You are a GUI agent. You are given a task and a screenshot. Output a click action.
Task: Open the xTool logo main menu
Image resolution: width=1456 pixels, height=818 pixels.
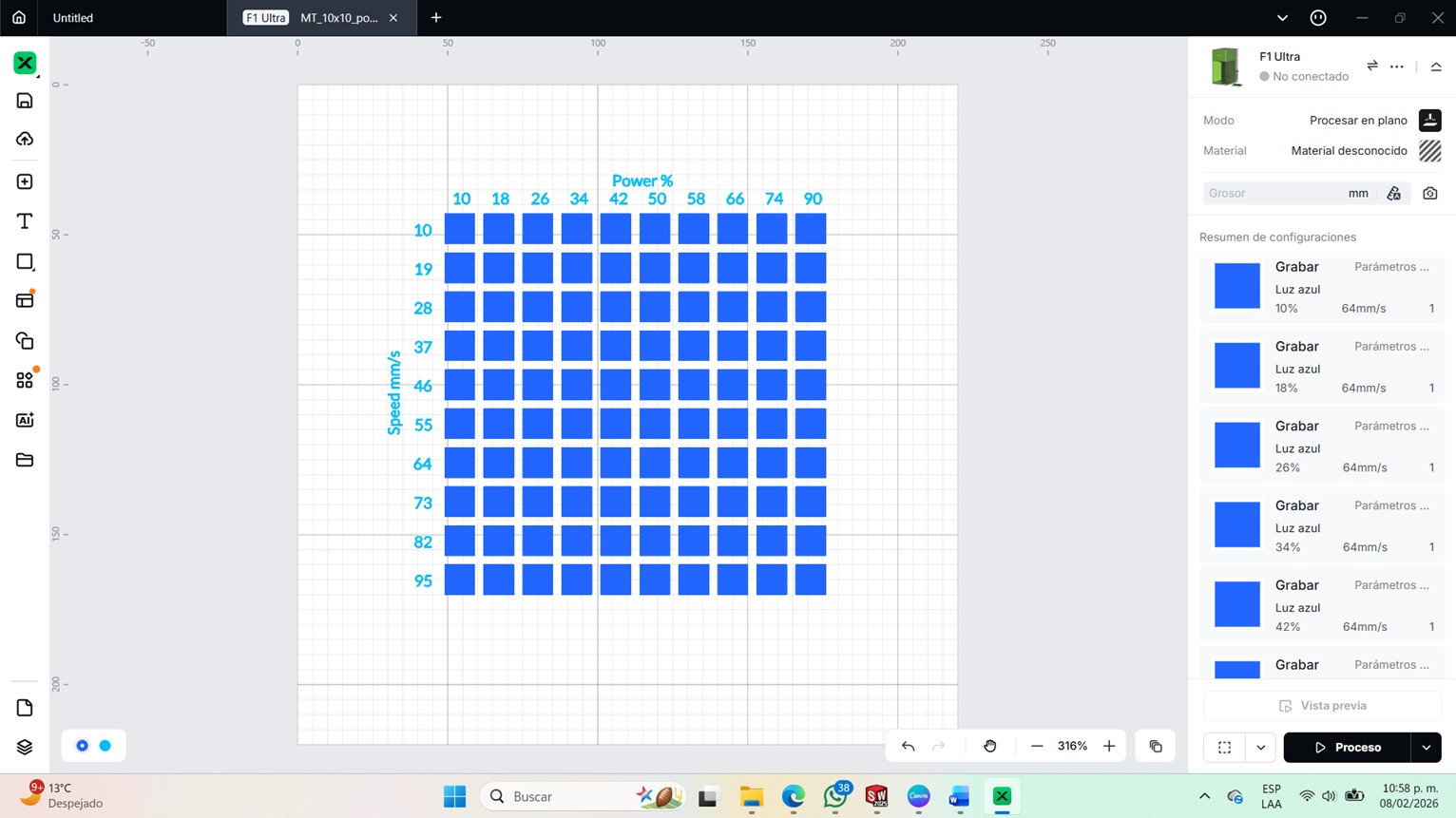[25, 63]
